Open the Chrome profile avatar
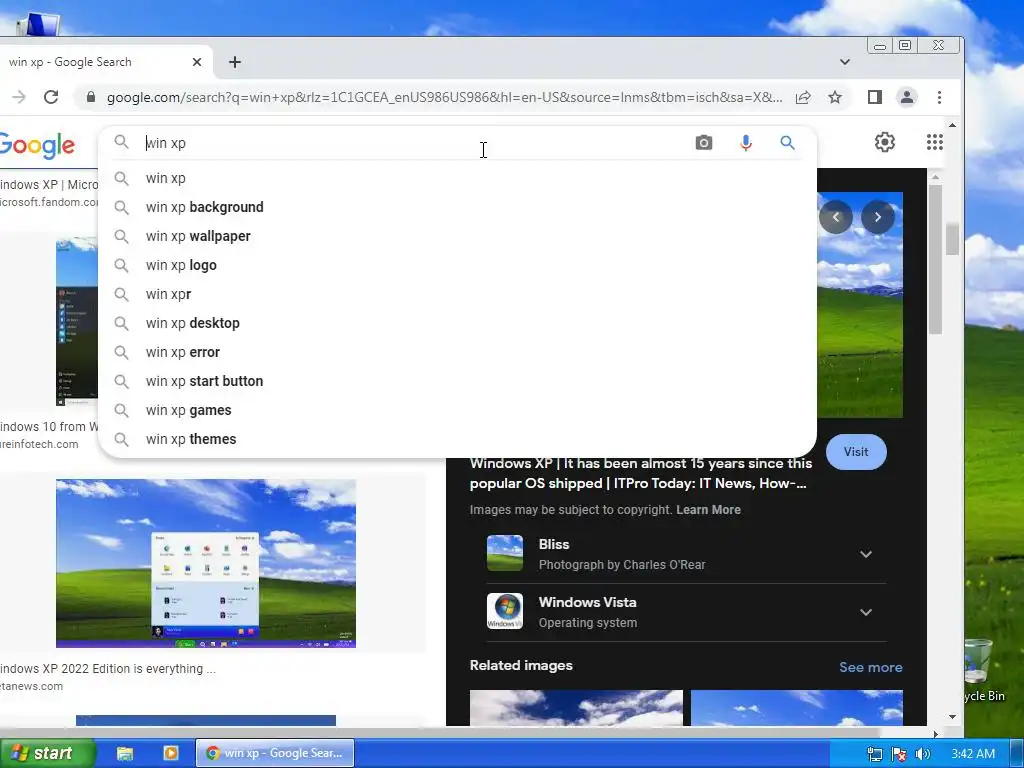Screen dimensions: 1024x768 coord(906,97)
